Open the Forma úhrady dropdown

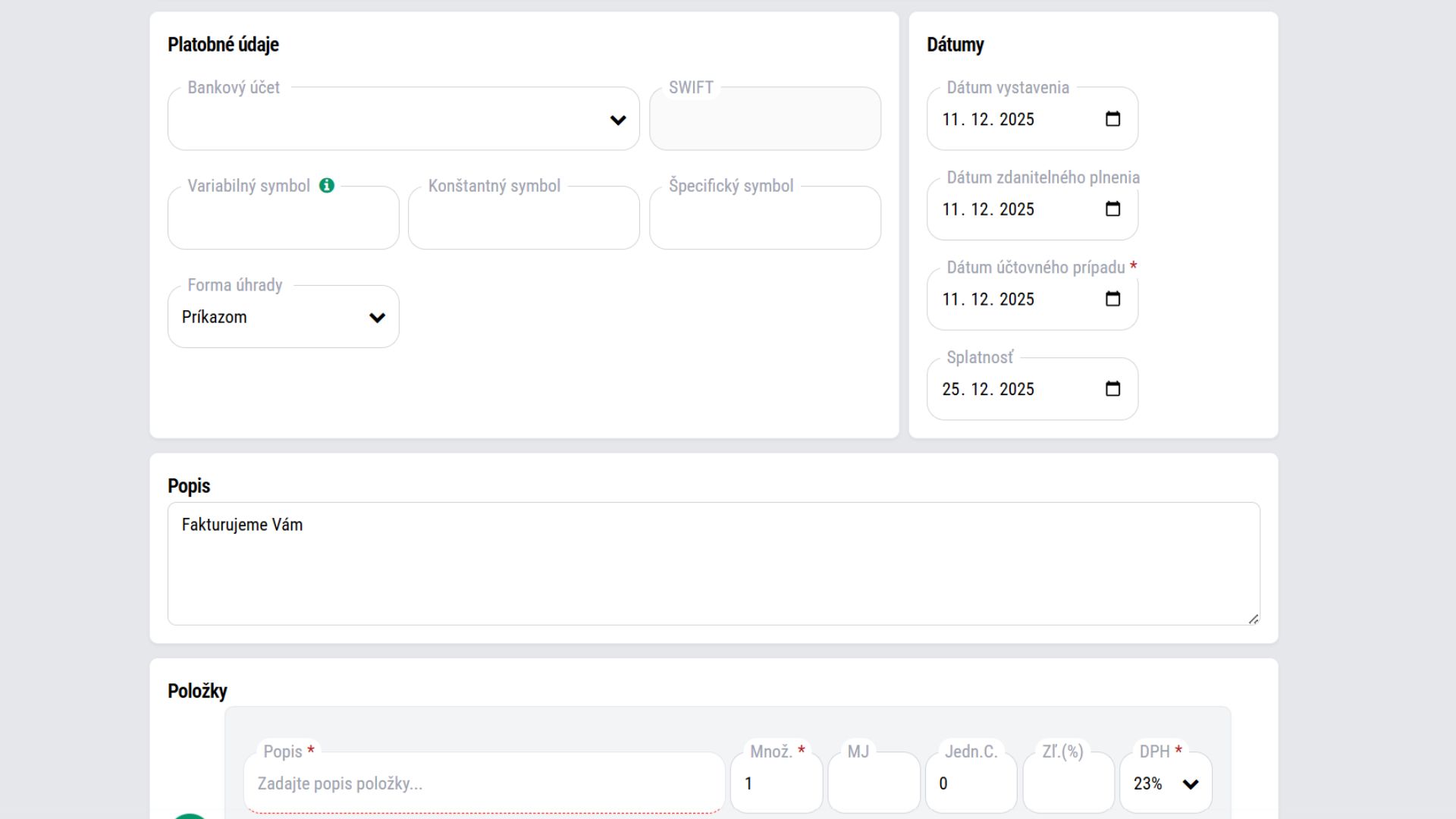coord(283,317)
